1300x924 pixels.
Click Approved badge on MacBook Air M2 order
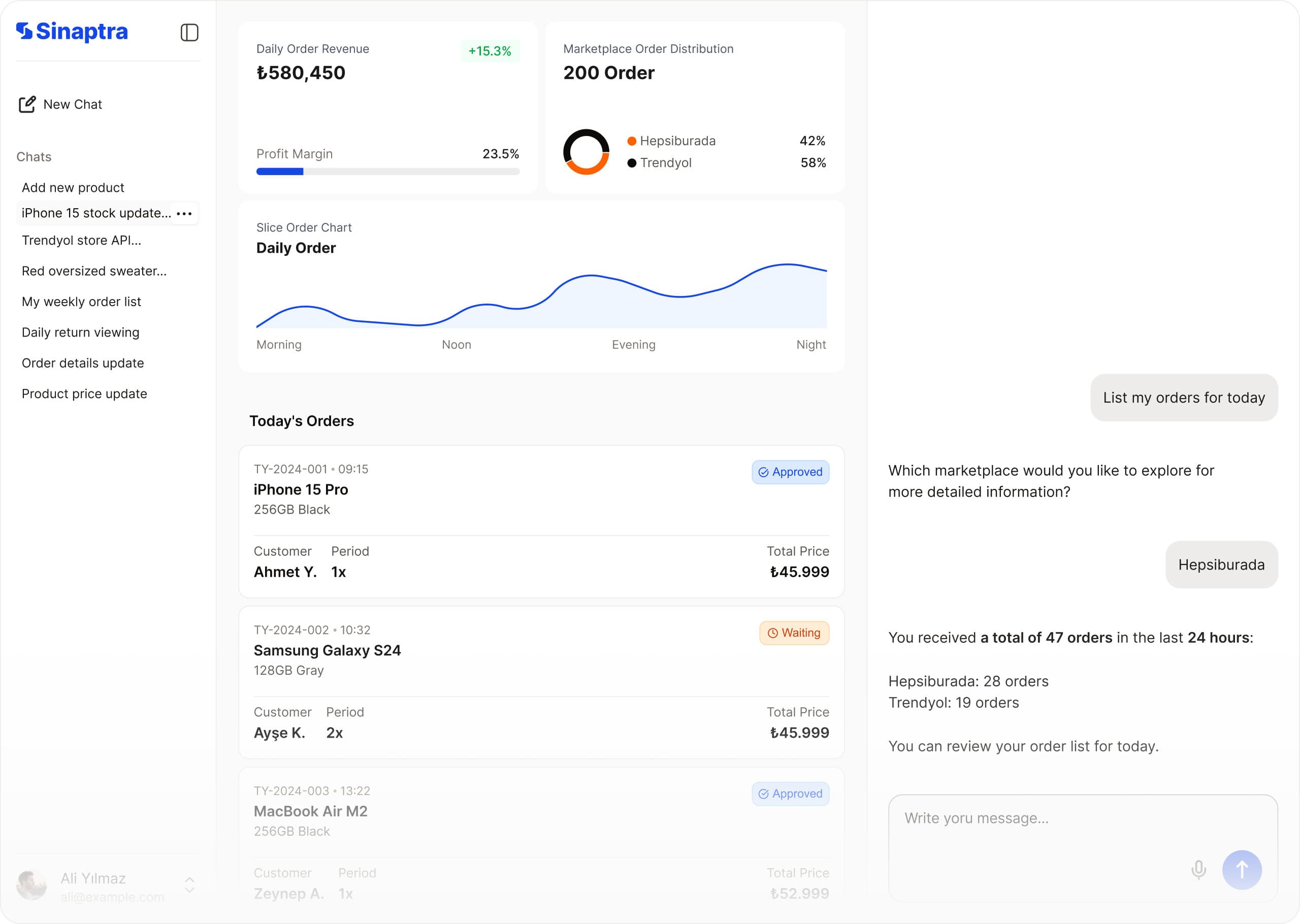point(790,794)
